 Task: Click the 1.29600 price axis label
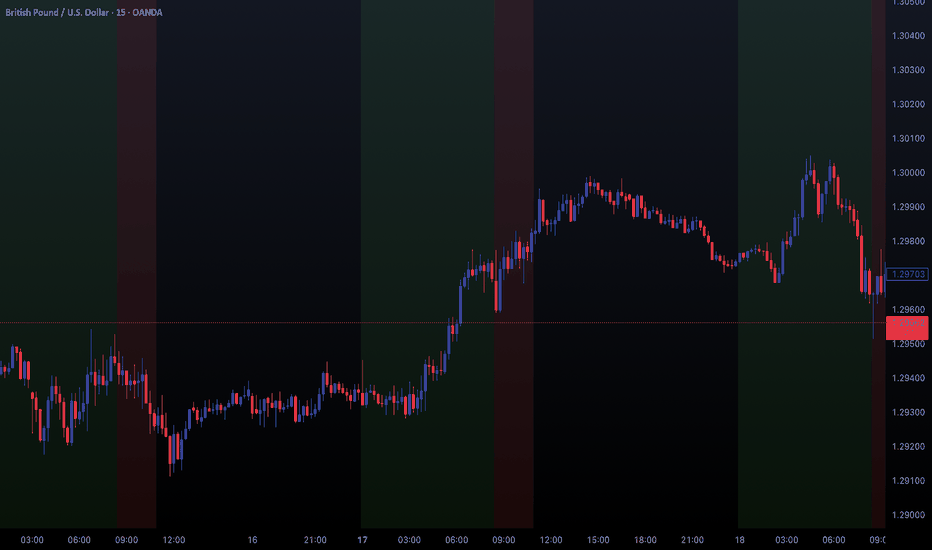click(x=908, y=310)
